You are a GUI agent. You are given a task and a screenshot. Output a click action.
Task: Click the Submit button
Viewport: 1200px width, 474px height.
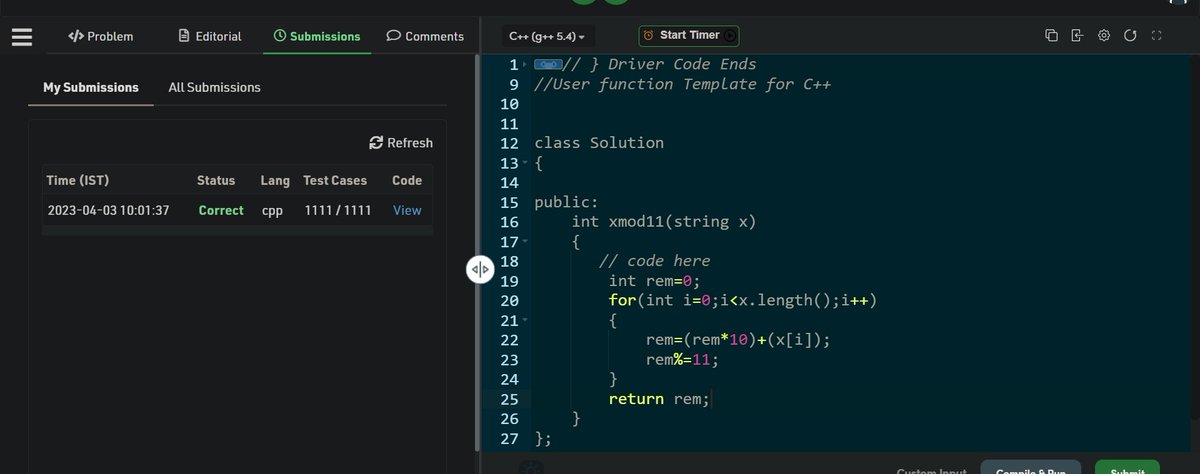1127,468
